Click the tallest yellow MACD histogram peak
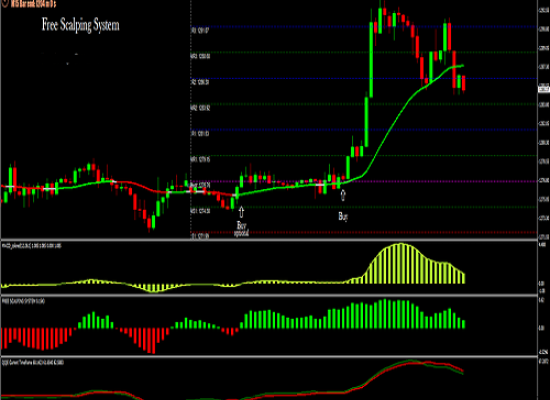 click(x=401, y=264)
